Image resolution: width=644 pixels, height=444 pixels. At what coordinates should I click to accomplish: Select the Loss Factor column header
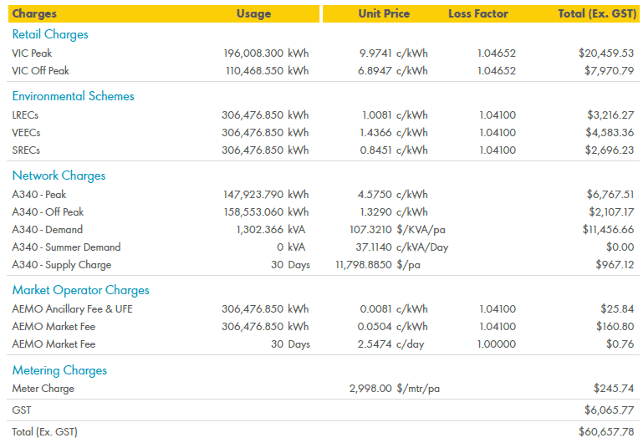(478, 14)
